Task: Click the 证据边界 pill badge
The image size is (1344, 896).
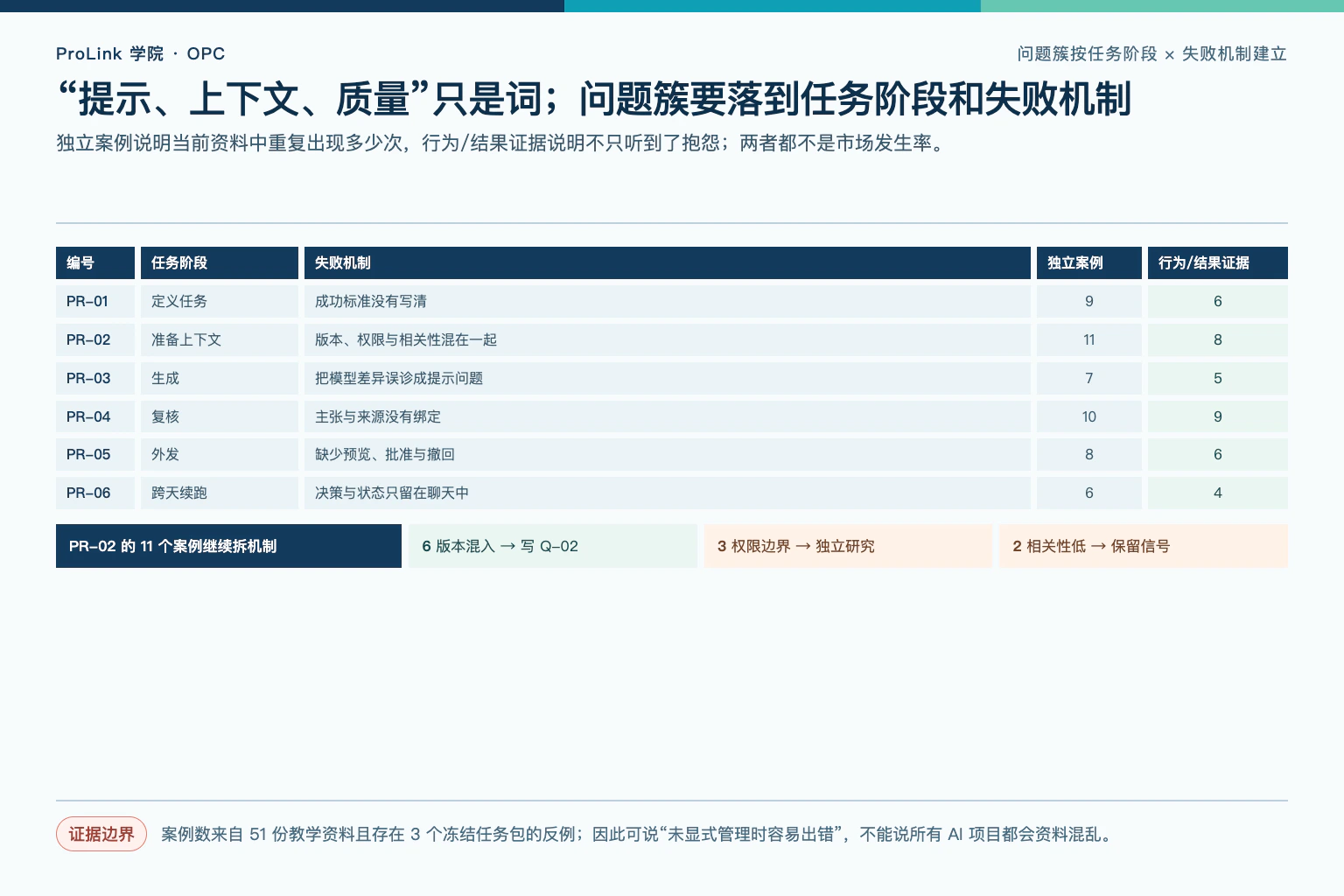Action: pyautogui.click(x=101, y=834)
